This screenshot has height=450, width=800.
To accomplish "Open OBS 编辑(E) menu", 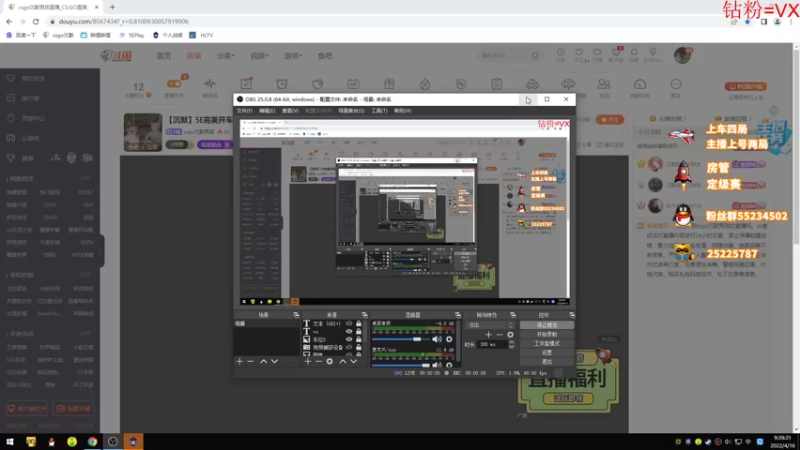I will coord(267,111).
